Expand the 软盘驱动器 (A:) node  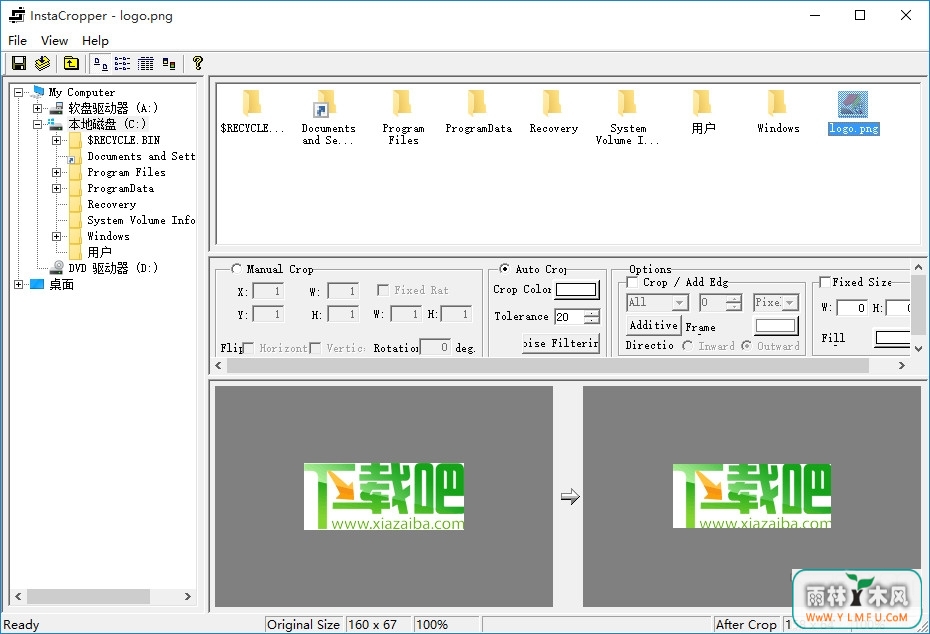click(x=37, y=109)
